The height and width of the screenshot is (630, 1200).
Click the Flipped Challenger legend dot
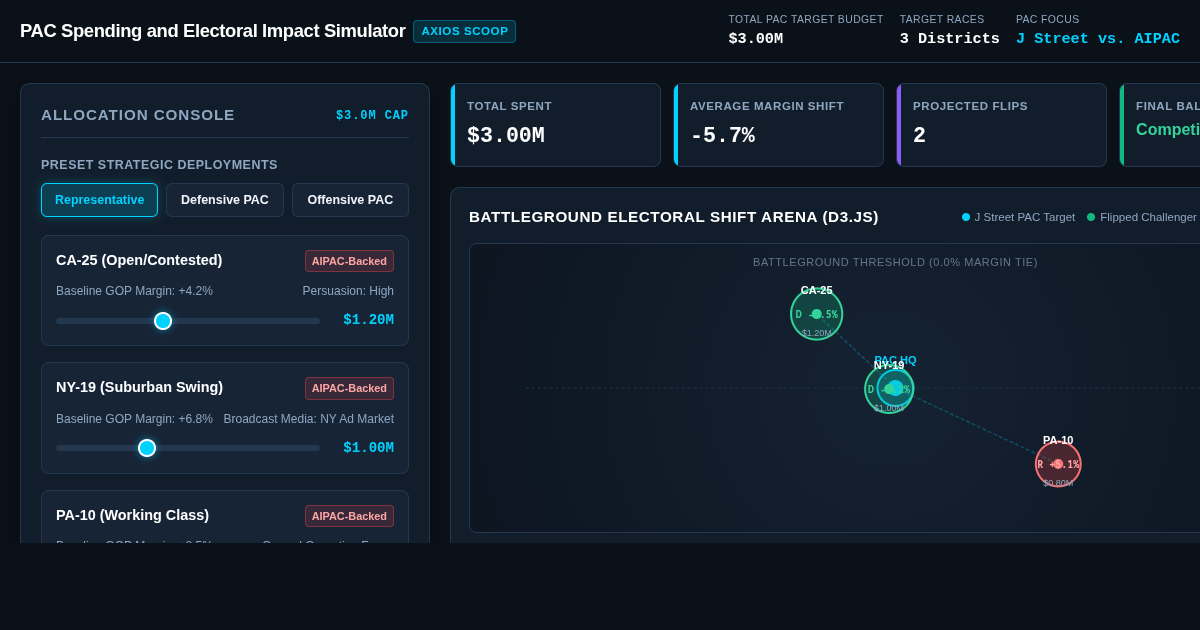click(1091, 217)
